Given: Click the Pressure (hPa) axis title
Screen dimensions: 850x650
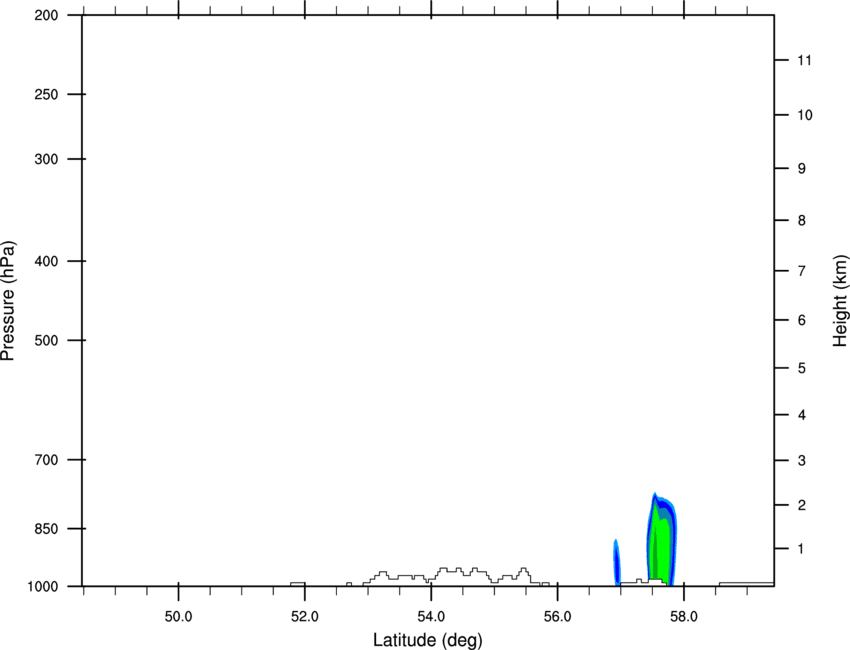Looking at the screenshot, I should (8, 301).
